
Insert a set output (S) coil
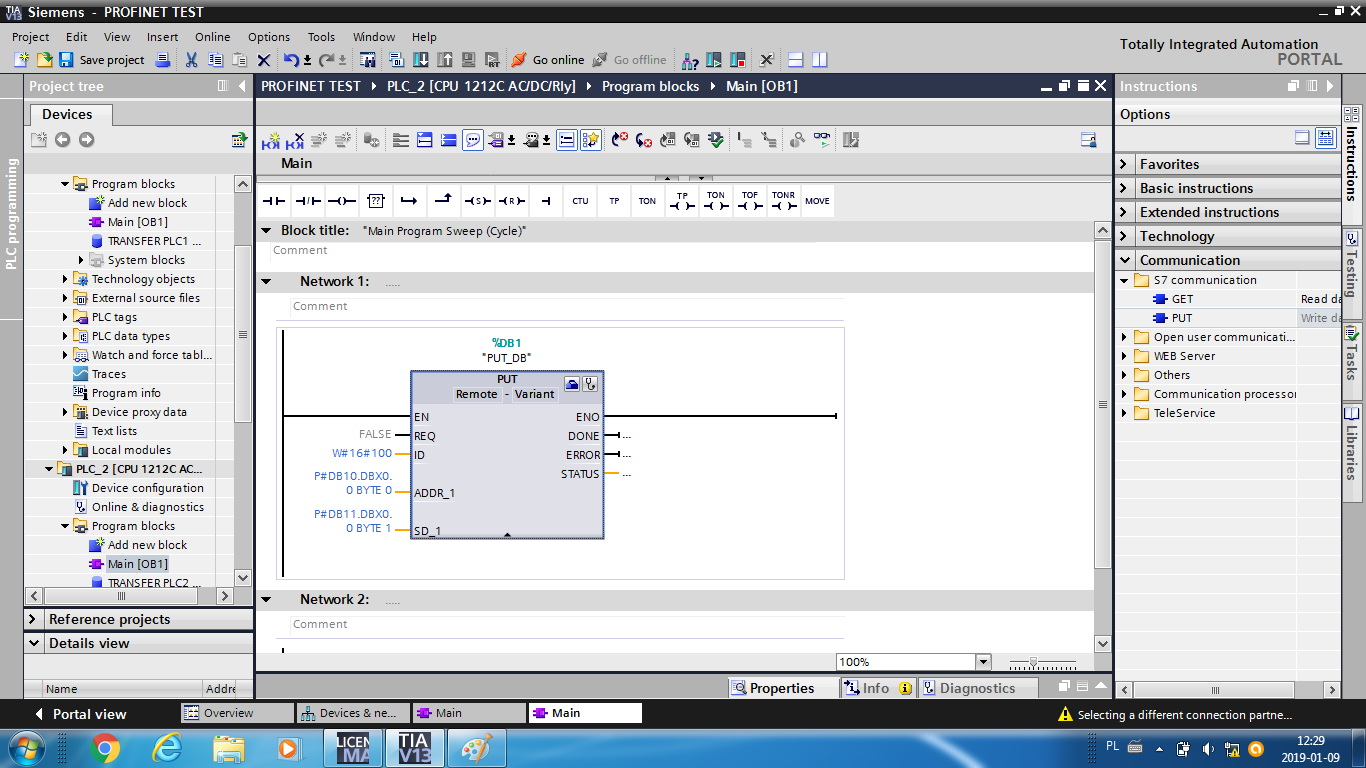pos(477,201)
